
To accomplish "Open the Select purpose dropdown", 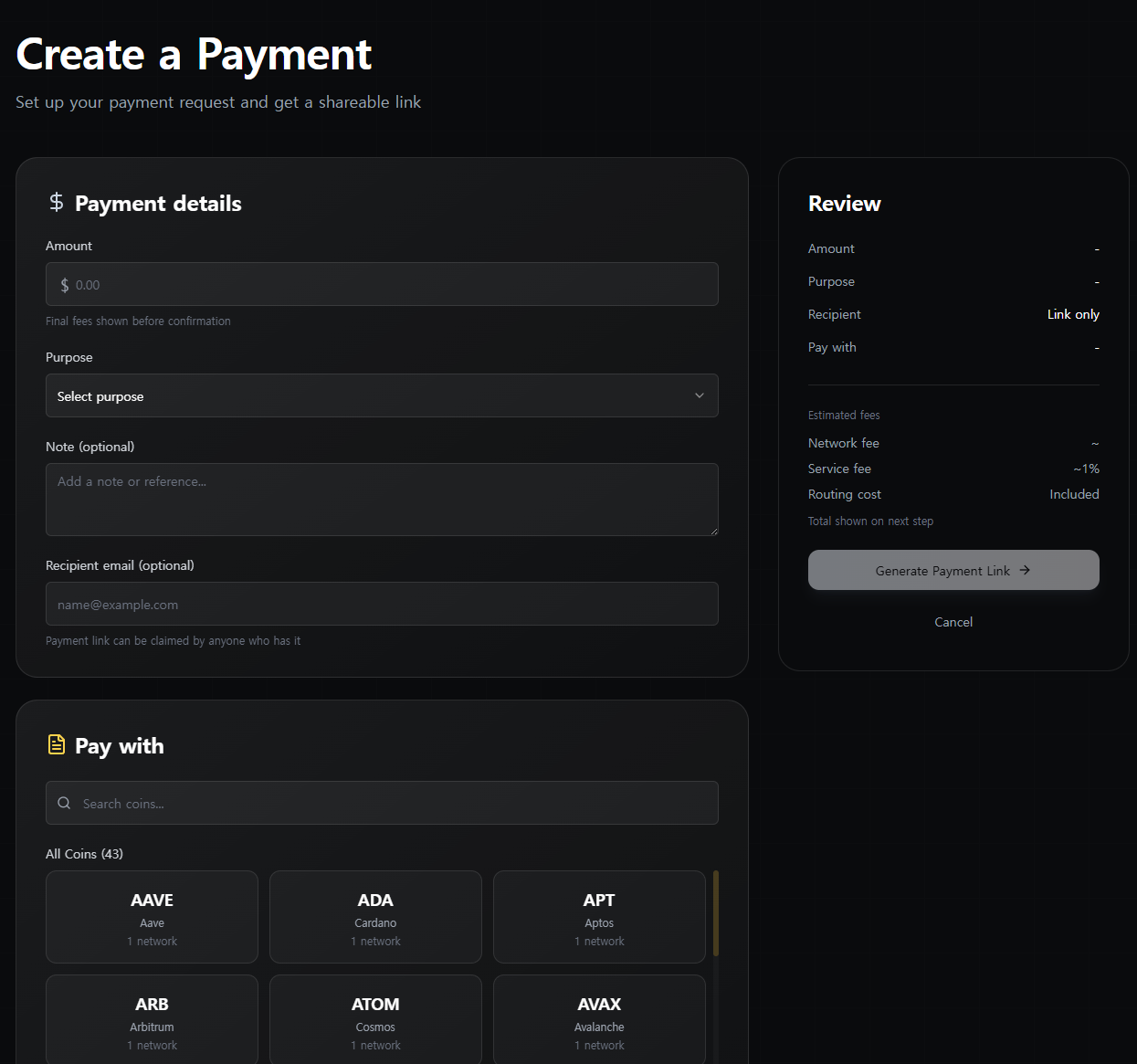I will 382,396.
